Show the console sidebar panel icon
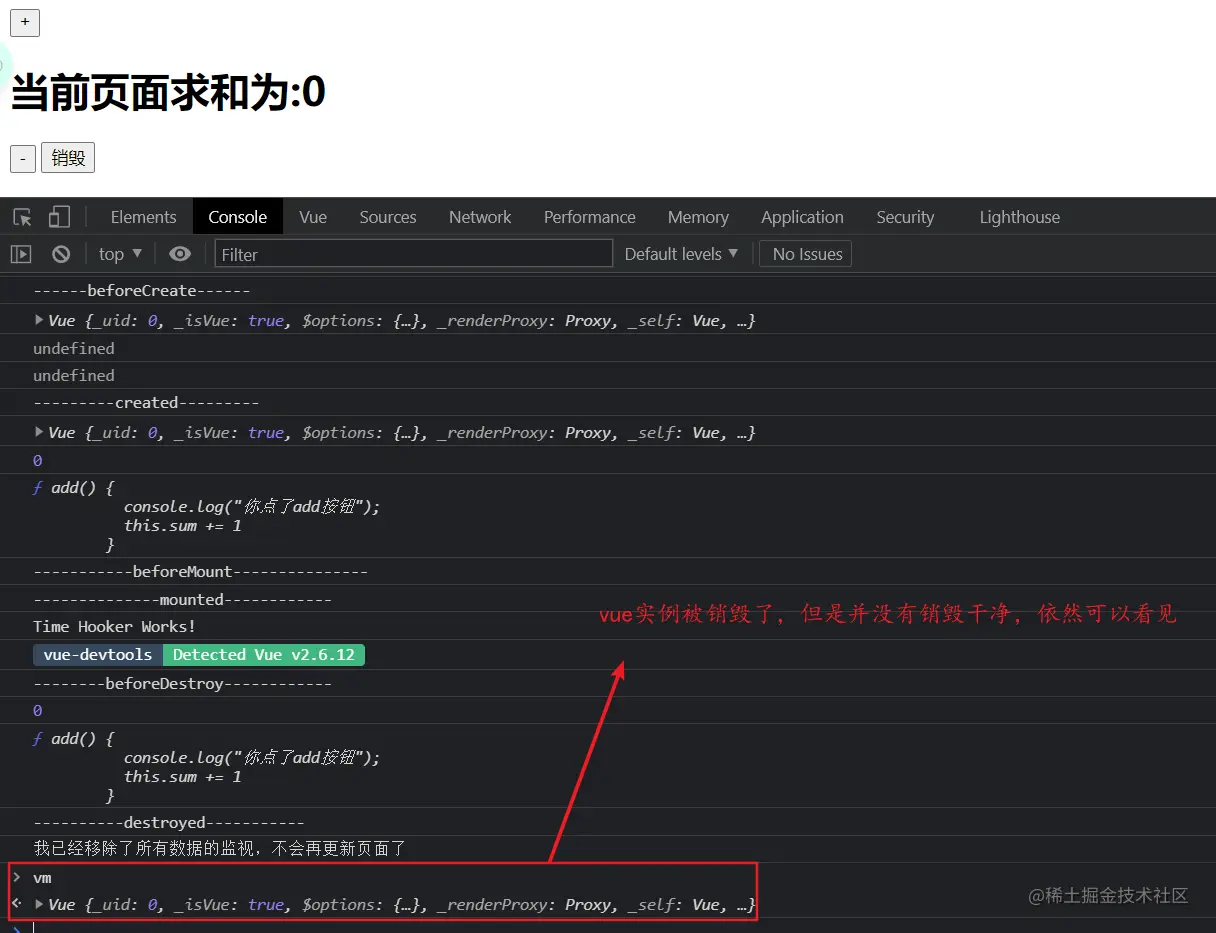 coord(21,254)
